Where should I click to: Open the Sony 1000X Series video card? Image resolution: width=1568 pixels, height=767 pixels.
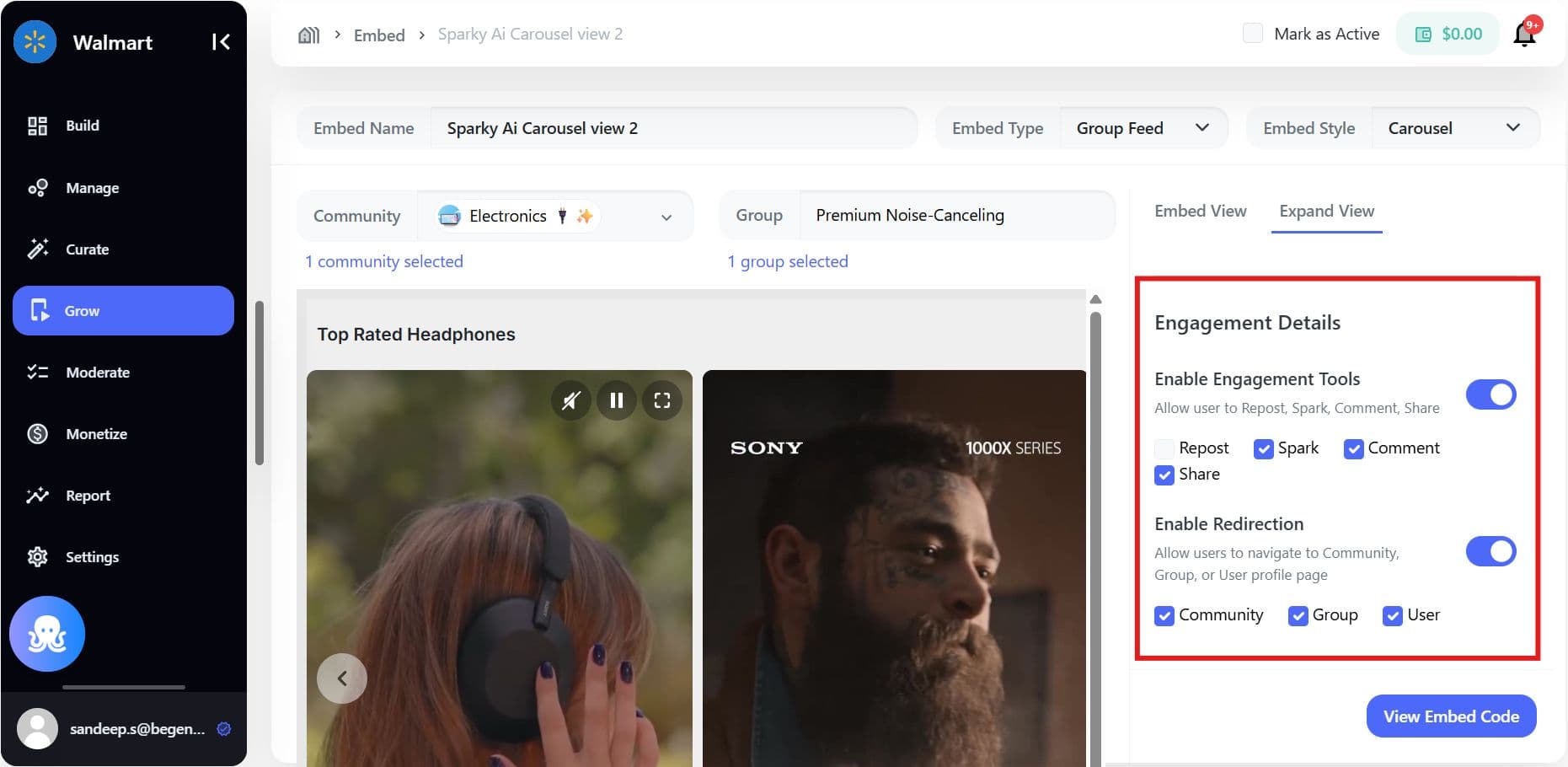click(x=894, y=568)
